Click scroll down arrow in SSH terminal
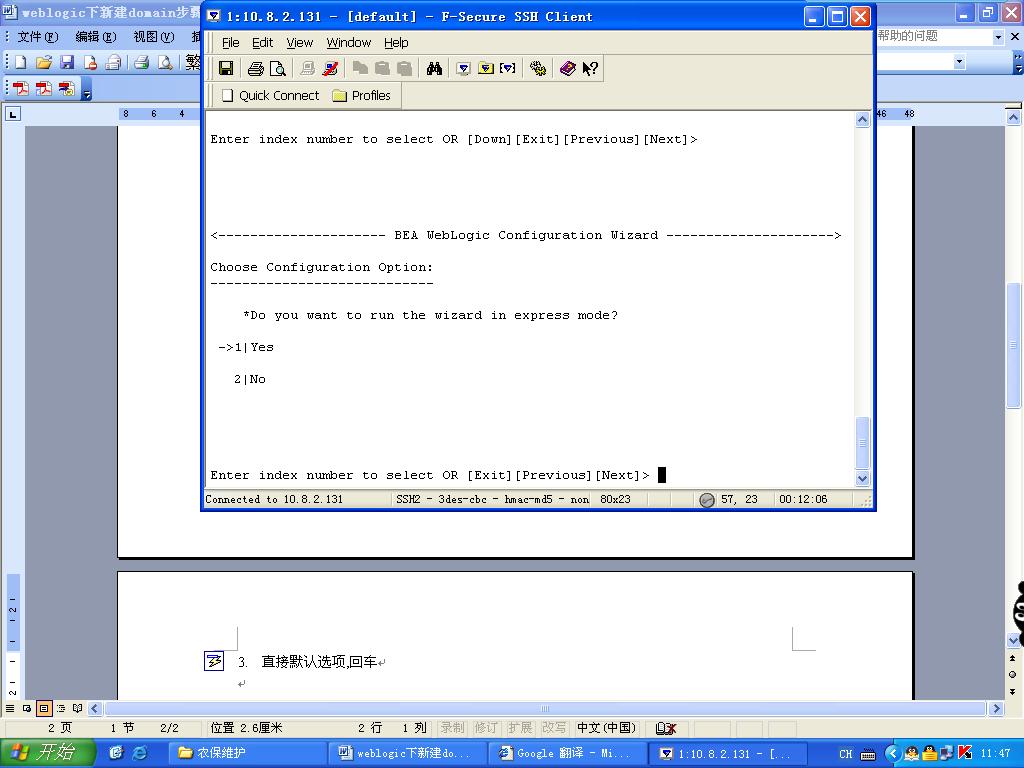Screen dimensions: 1024x768 862,478
